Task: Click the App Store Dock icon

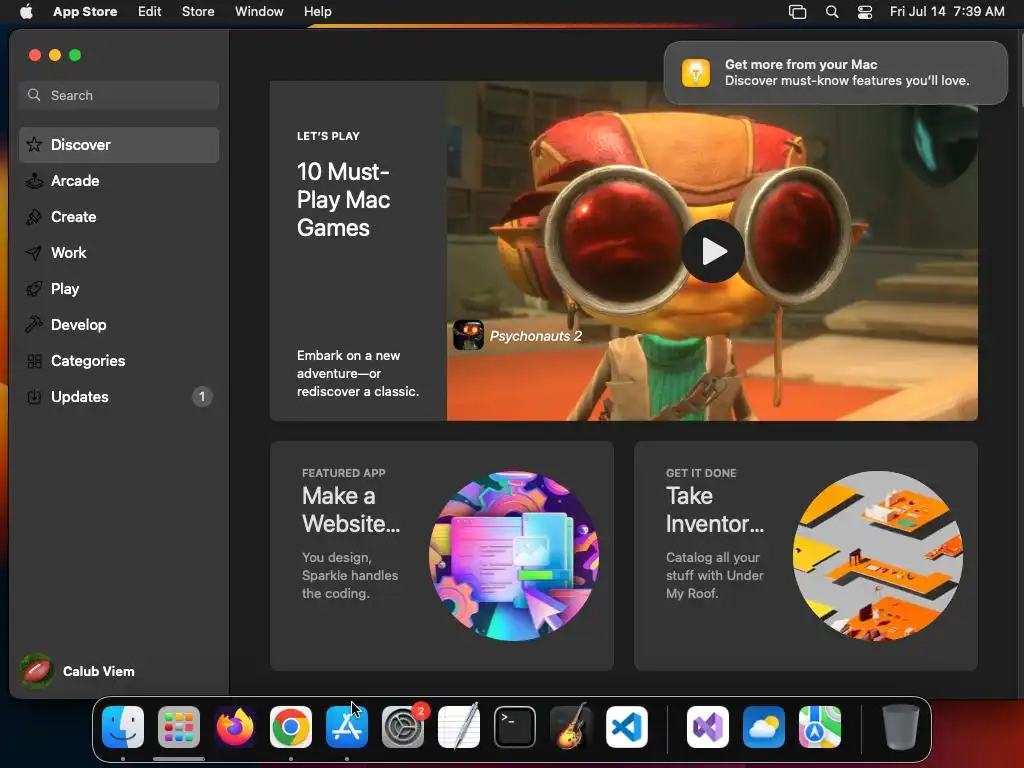Action: [347, 727]
